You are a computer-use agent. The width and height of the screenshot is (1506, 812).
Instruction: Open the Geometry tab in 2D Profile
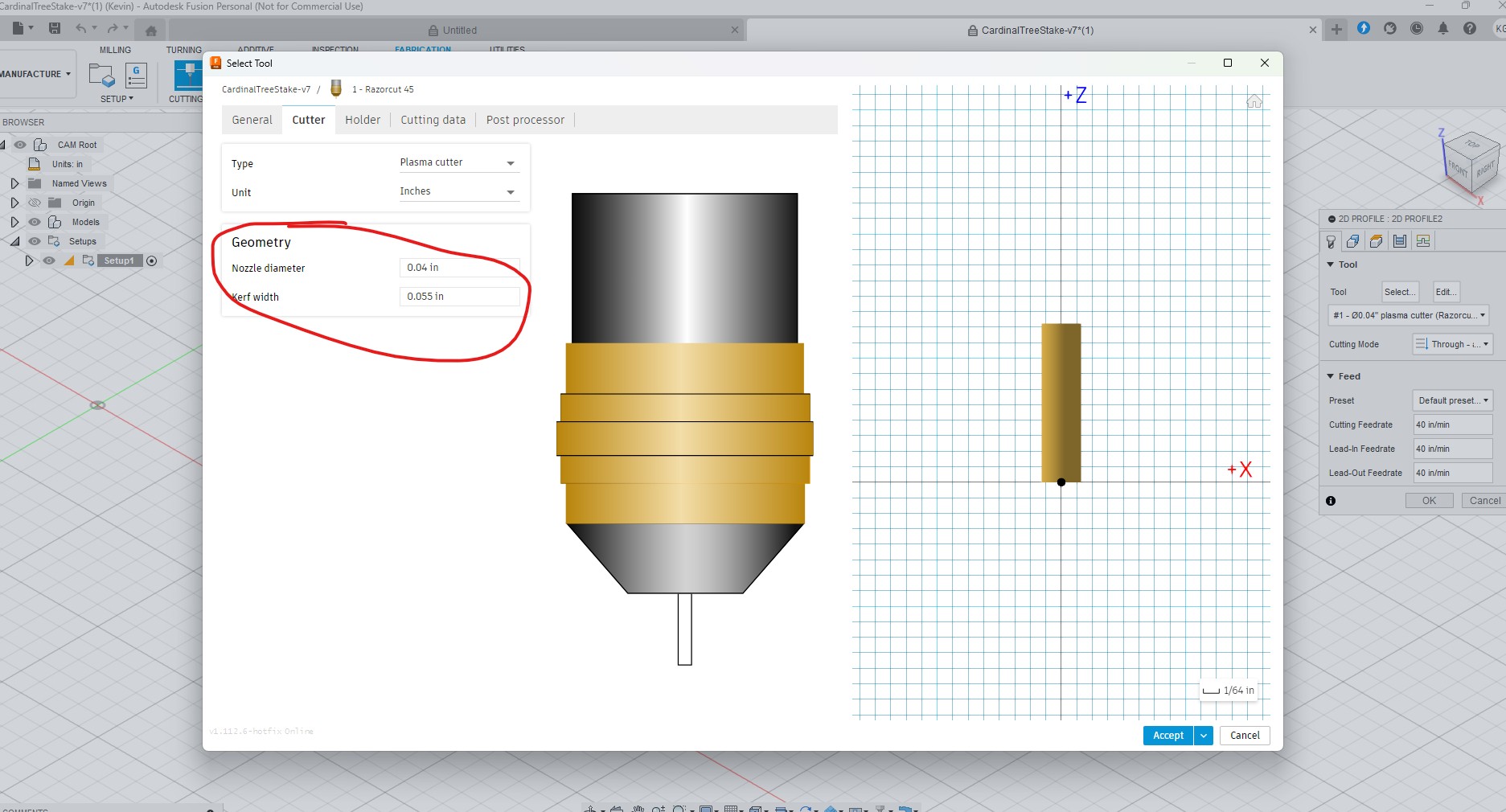(x=1353, y=241)
